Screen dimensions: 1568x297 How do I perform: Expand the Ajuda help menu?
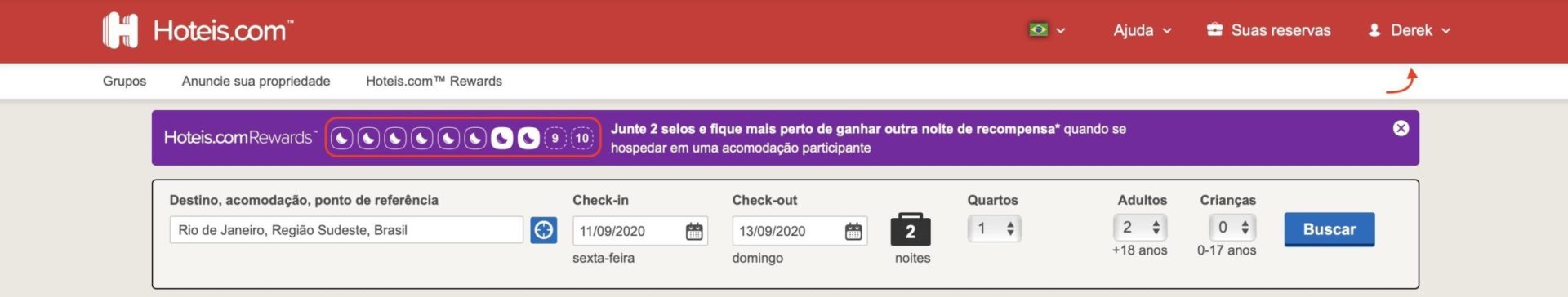point(1143,30)
